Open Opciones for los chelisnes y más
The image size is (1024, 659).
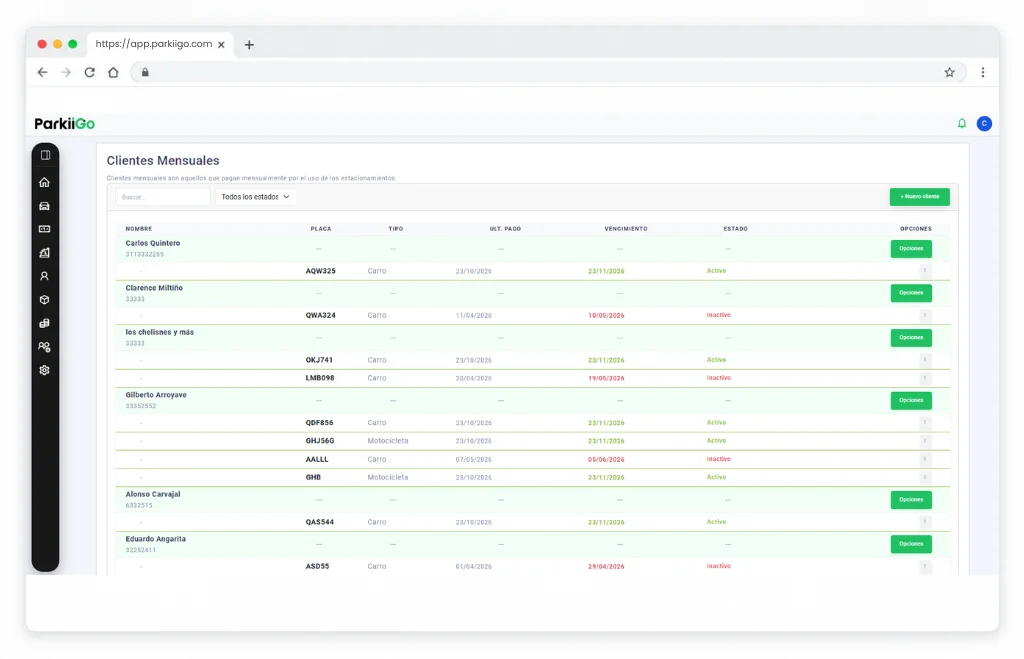coord(911,338)
